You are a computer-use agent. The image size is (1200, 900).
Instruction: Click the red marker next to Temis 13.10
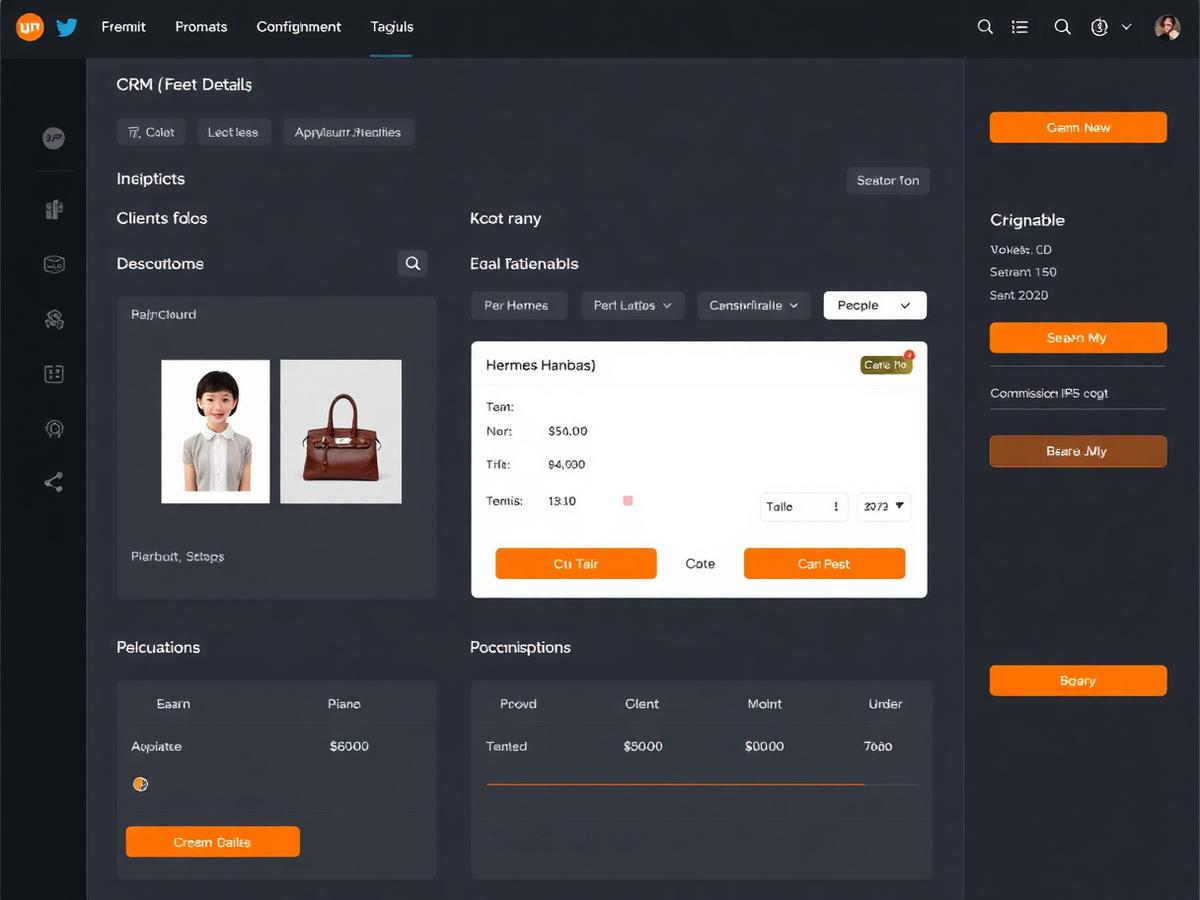click(x=628, y=500)
